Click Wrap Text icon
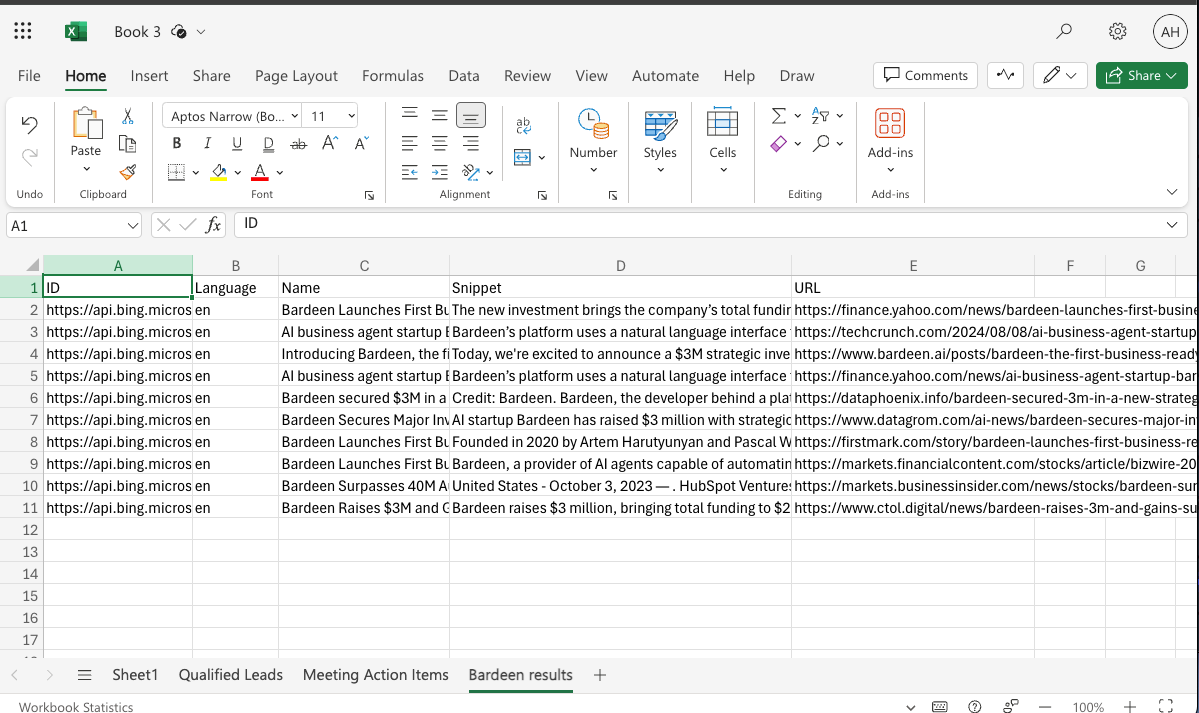 click(x=523, y=125)
